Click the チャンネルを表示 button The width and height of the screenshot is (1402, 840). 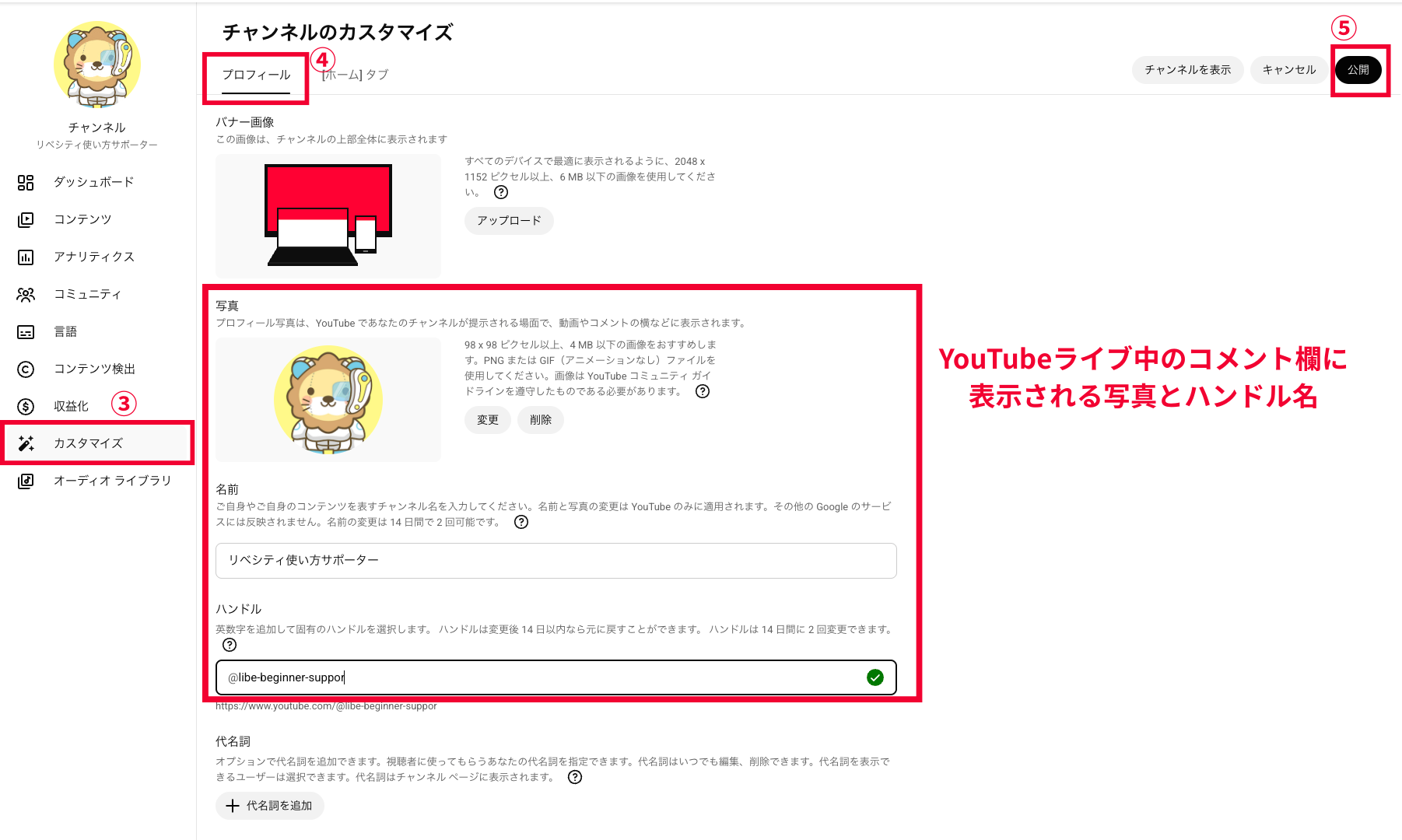[x=1187, y=70]
